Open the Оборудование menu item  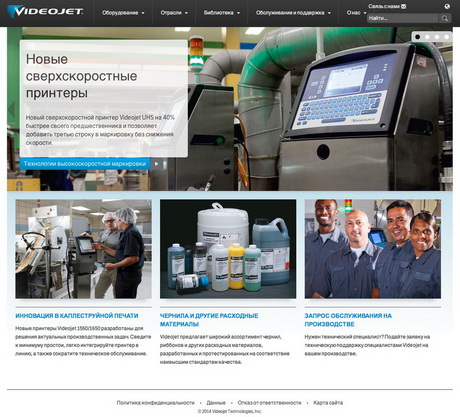pyautogui.click(x=120, y=13)
